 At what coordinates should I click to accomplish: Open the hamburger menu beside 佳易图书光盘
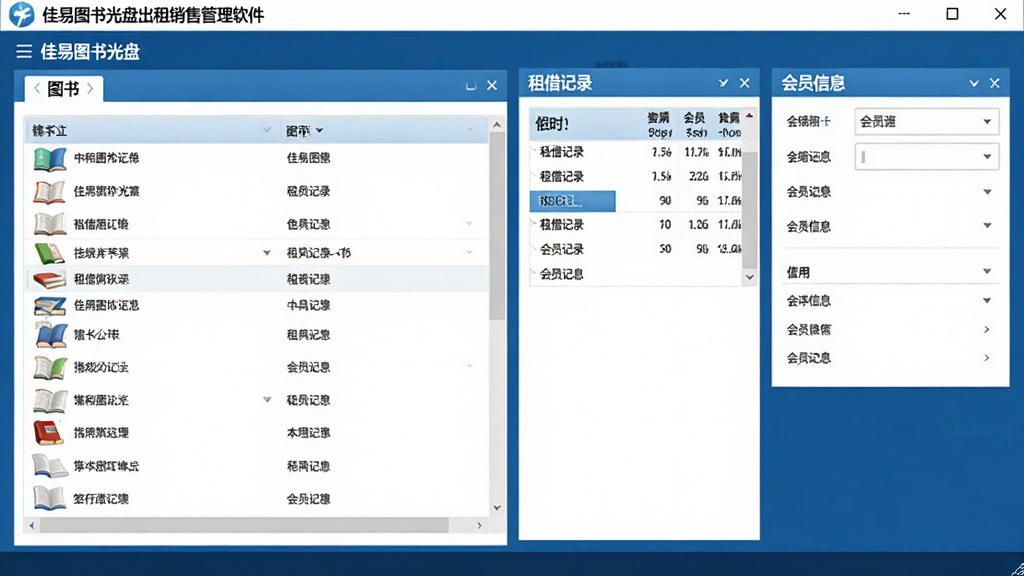click(24, 52)
